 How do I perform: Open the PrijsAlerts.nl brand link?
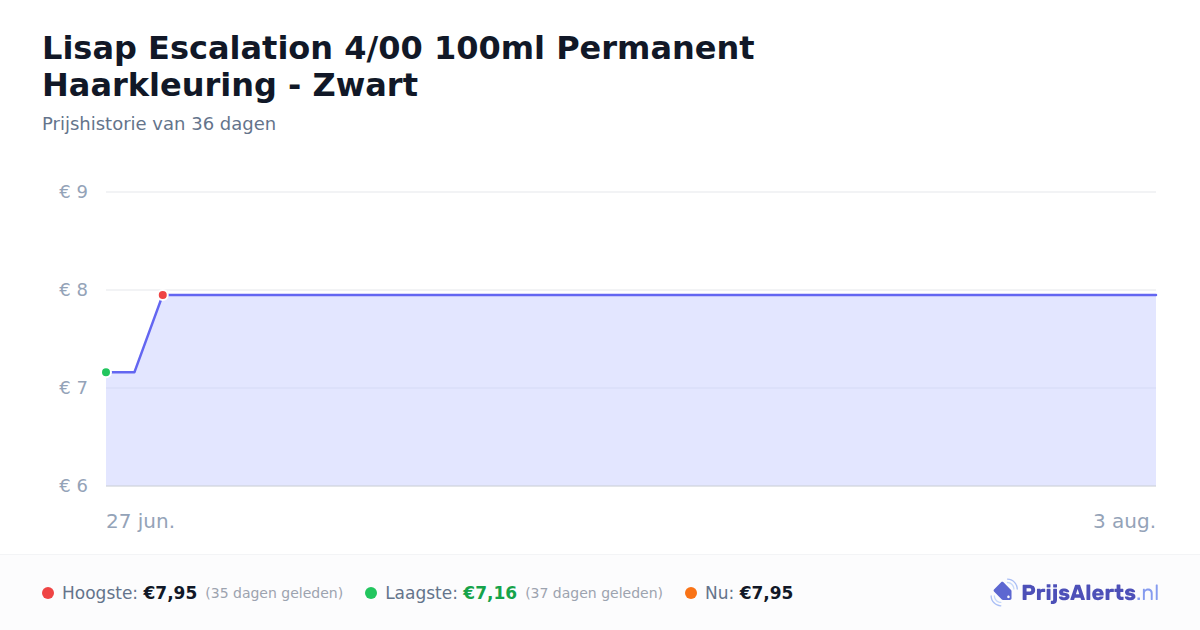[1075, 593]
